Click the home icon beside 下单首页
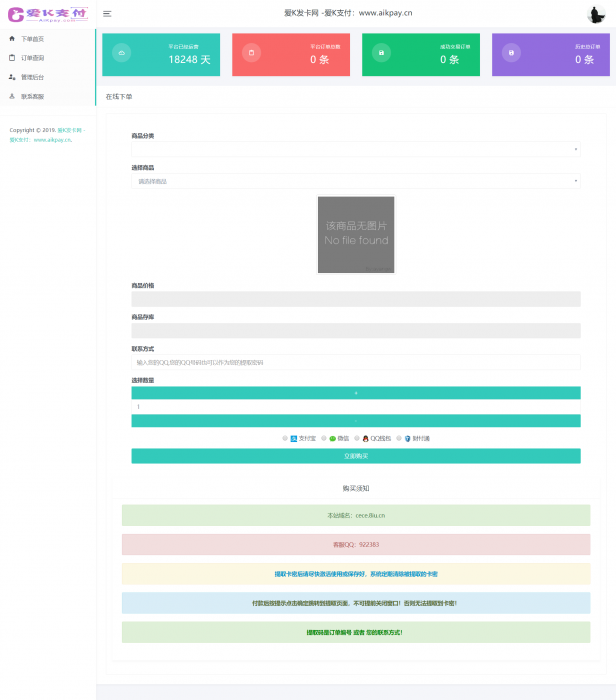The width and height of the screenshot is (616, 700). click(x=12, y=38)
